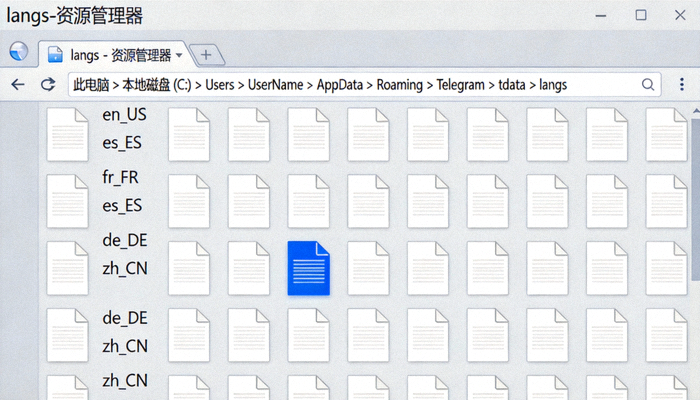This screenshot has height=400, width=700.
Task: Open the langs tab dropdown arrow
Action: pyautogui.click(x=179, y=56)
